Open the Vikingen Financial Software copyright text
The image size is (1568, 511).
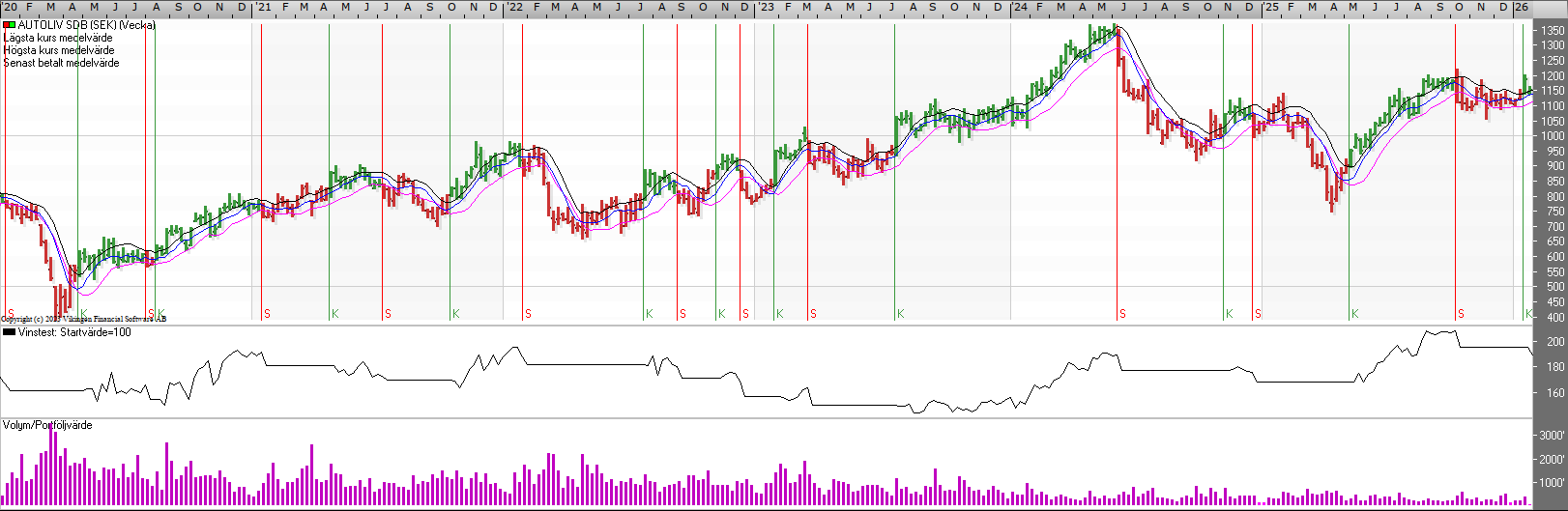(x=83, y=319)
